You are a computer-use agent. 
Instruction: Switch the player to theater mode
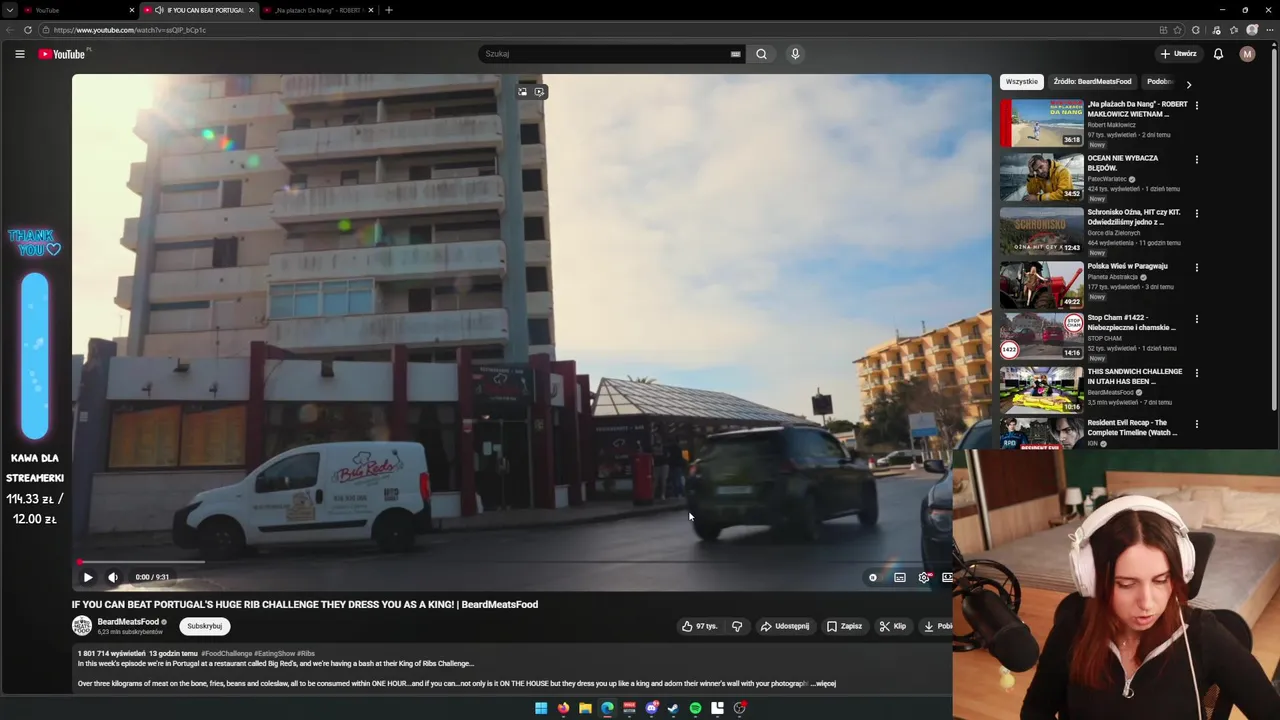tap(946, 577)
